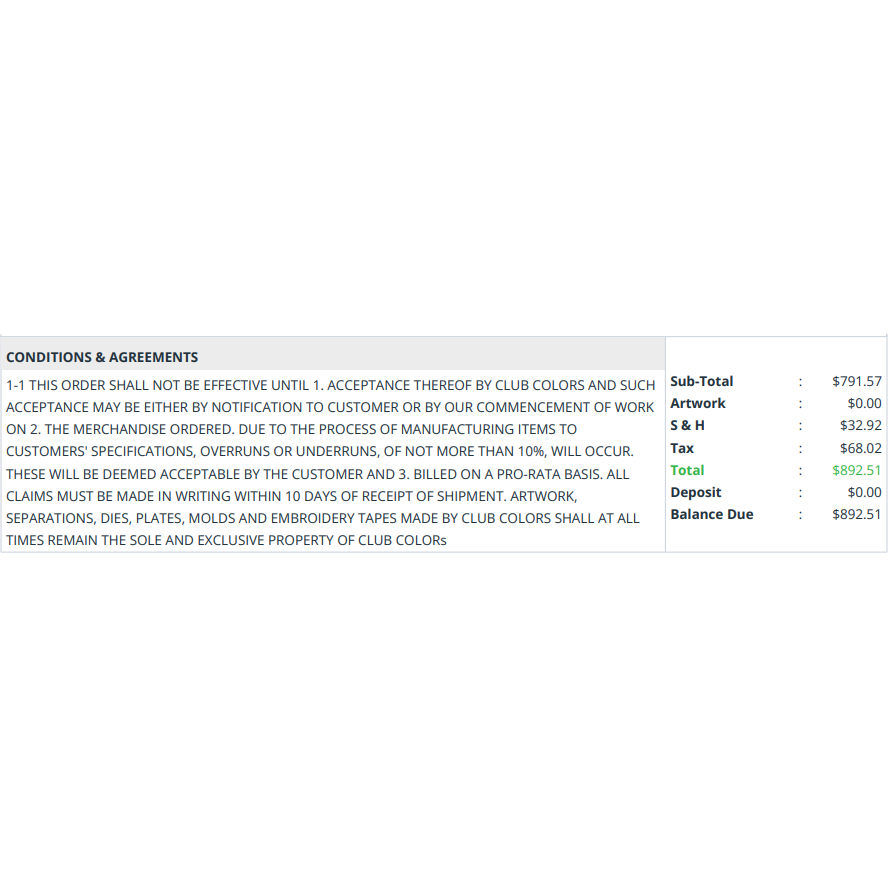Click the text mentioning overruns or underruns
The width and height of the screenshot is (888, 888).
(x=320, y=452)
